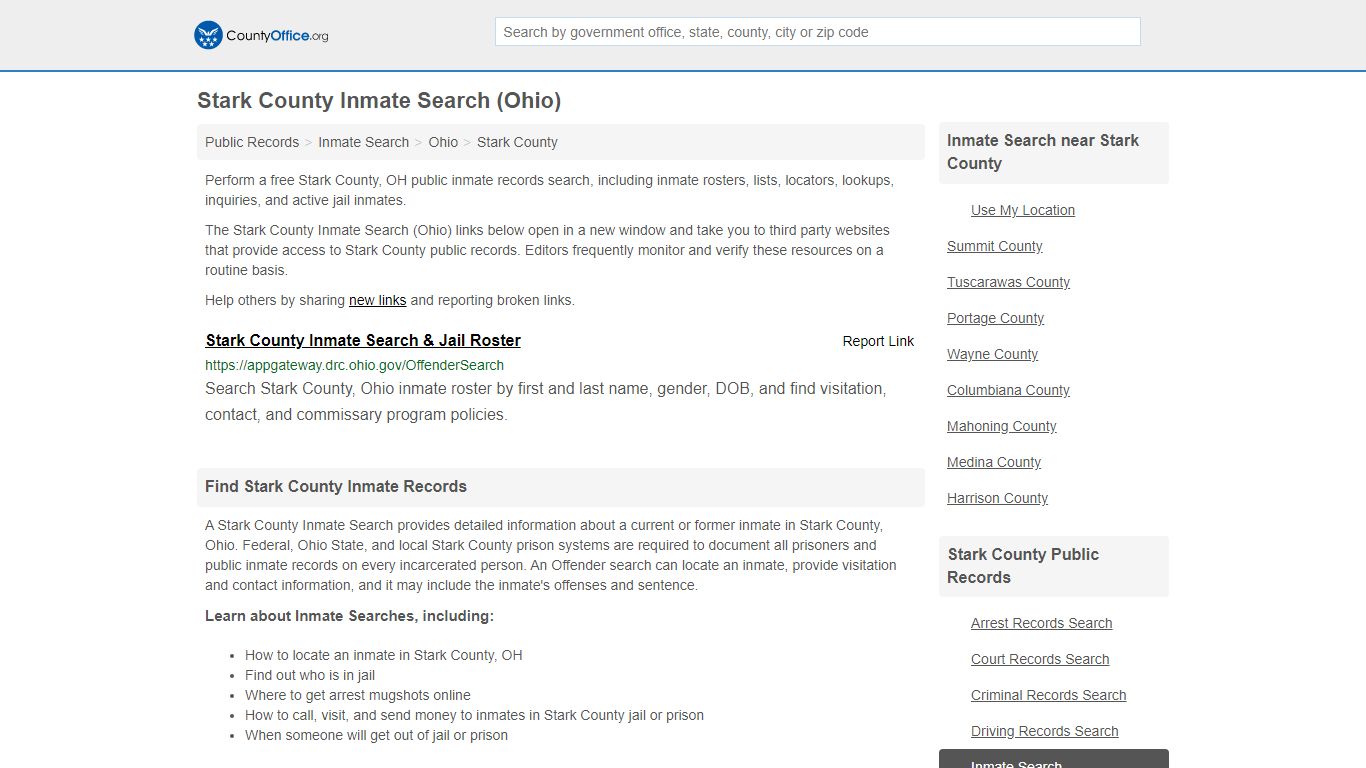This screenshot has width=1366, height=768.
Task: Click the Stark County Inmate Search (Ohio) heading
Action: (x=379, y=101)
